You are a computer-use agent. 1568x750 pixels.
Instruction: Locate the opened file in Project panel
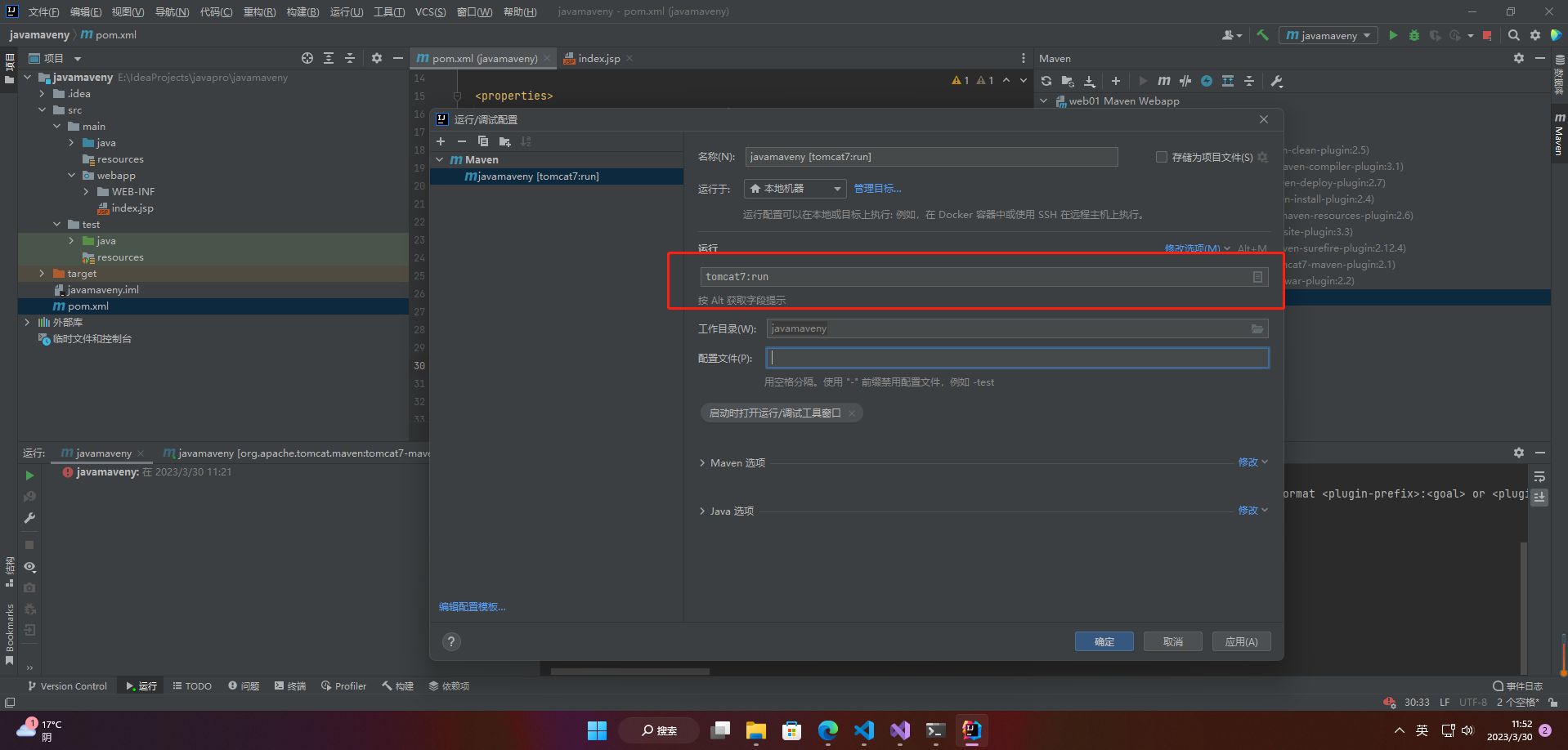tap(307, 58)
